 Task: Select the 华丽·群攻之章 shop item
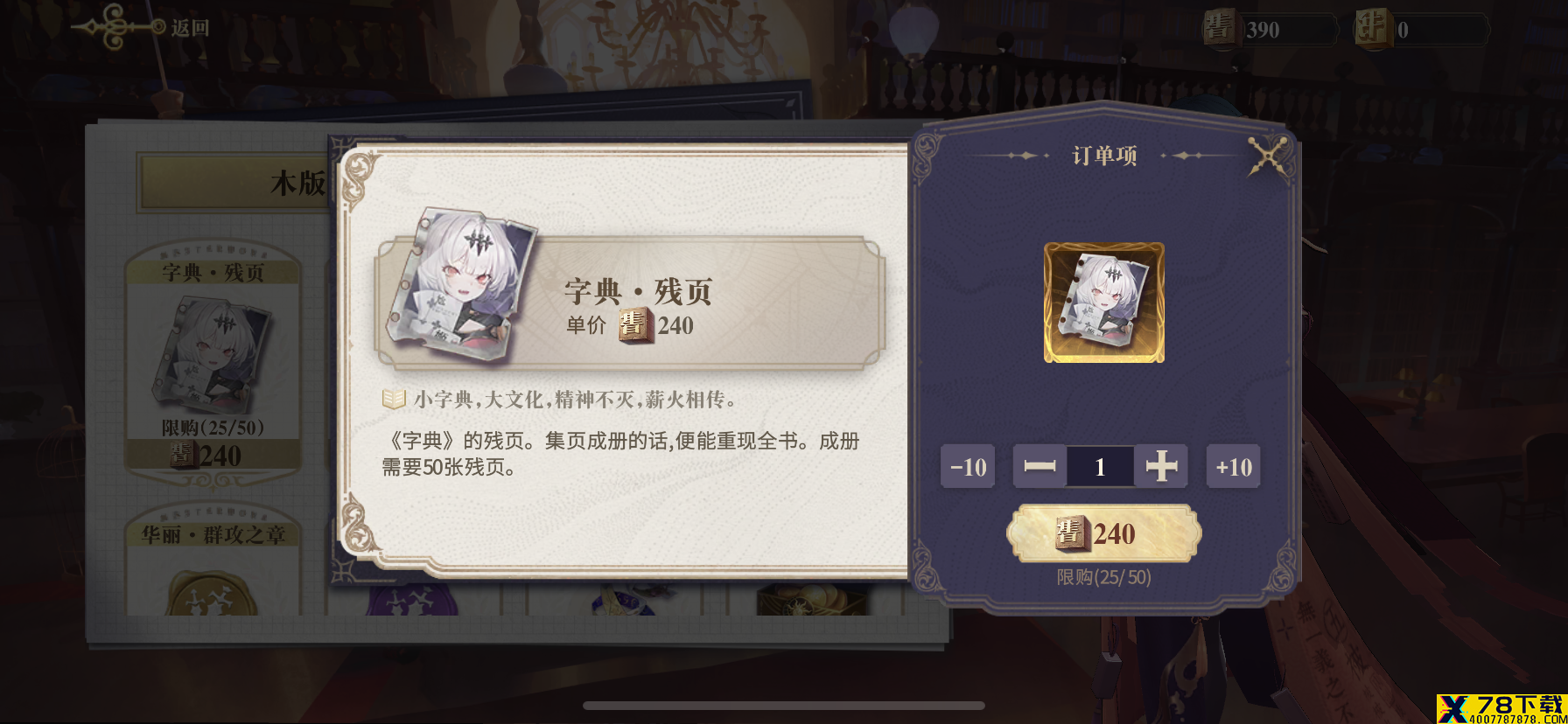coord(213,560)
